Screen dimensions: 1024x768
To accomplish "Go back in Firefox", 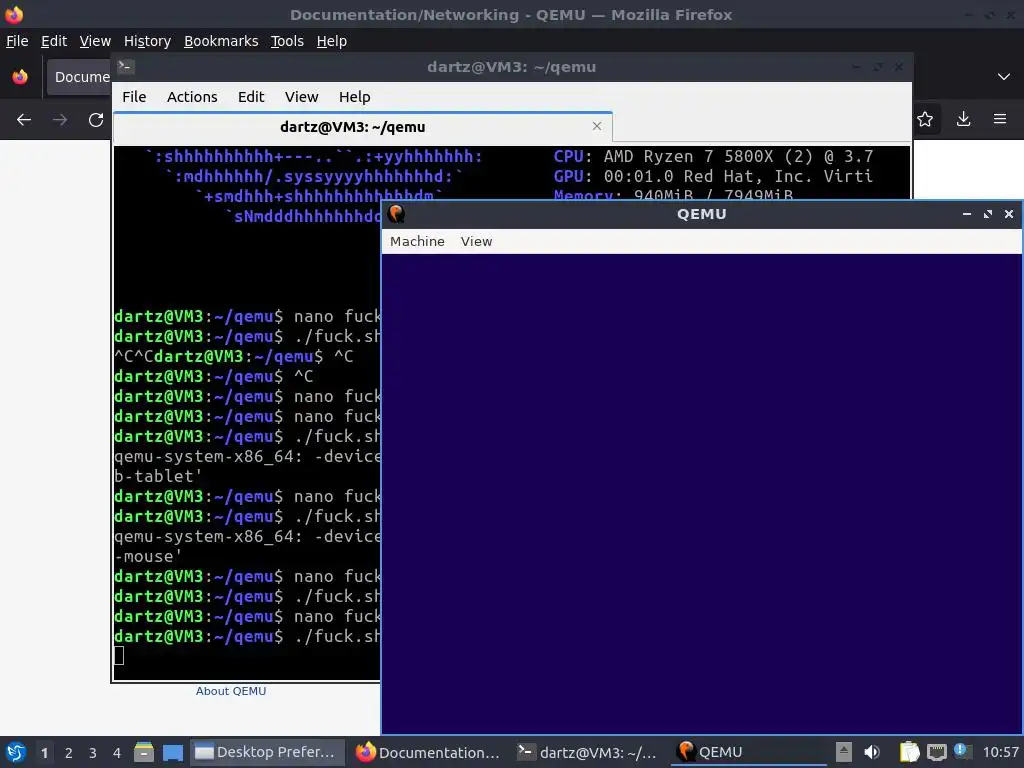I will (24, 120).
